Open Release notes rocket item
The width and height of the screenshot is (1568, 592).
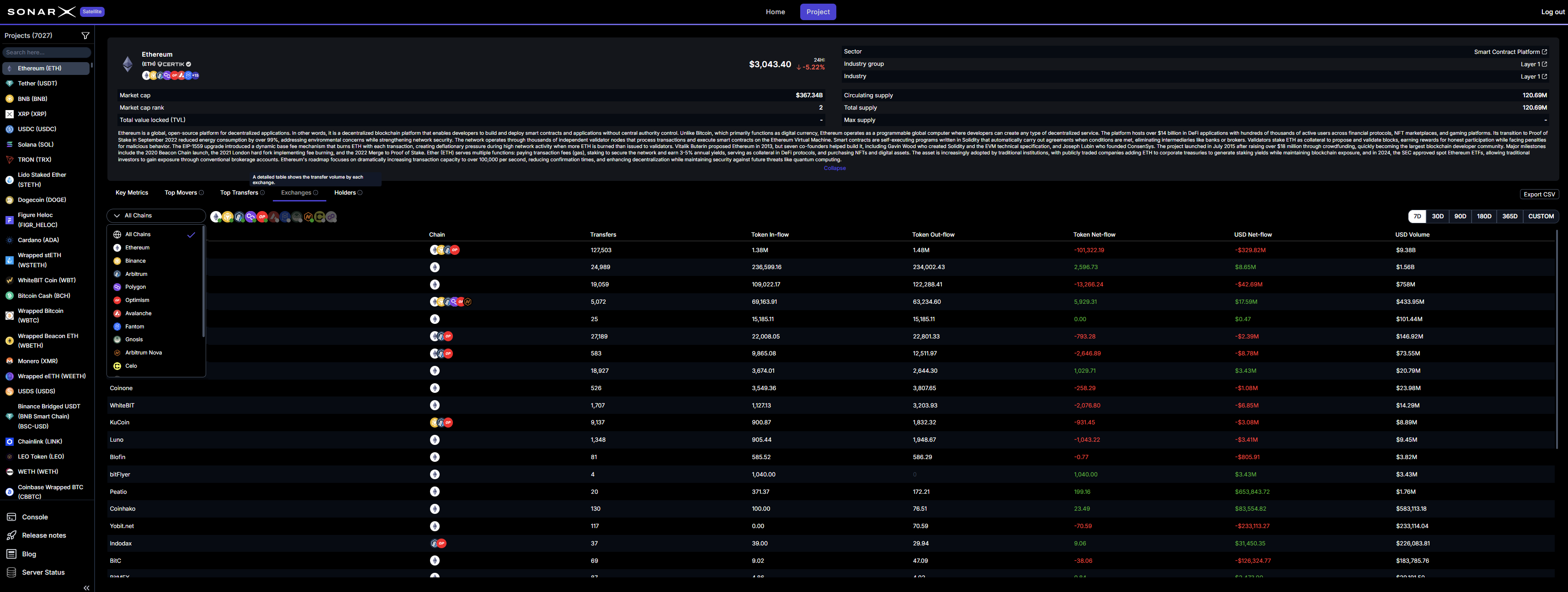(43, 535)
